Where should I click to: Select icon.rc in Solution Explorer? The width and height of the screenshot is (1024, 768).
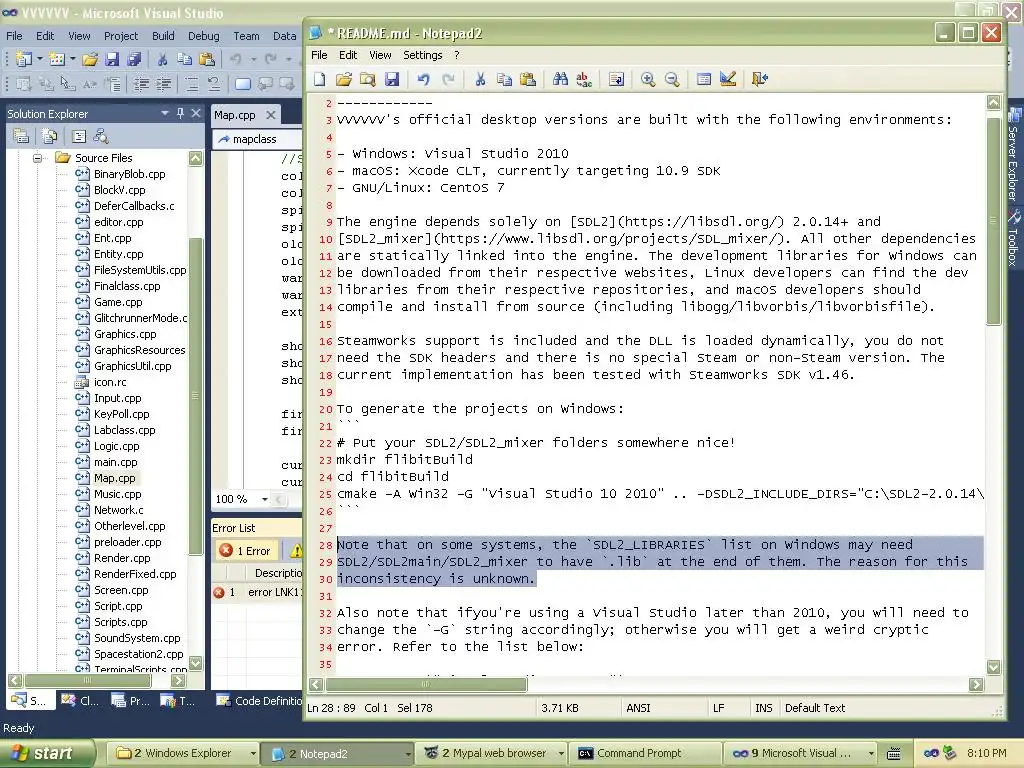(110, 382)
